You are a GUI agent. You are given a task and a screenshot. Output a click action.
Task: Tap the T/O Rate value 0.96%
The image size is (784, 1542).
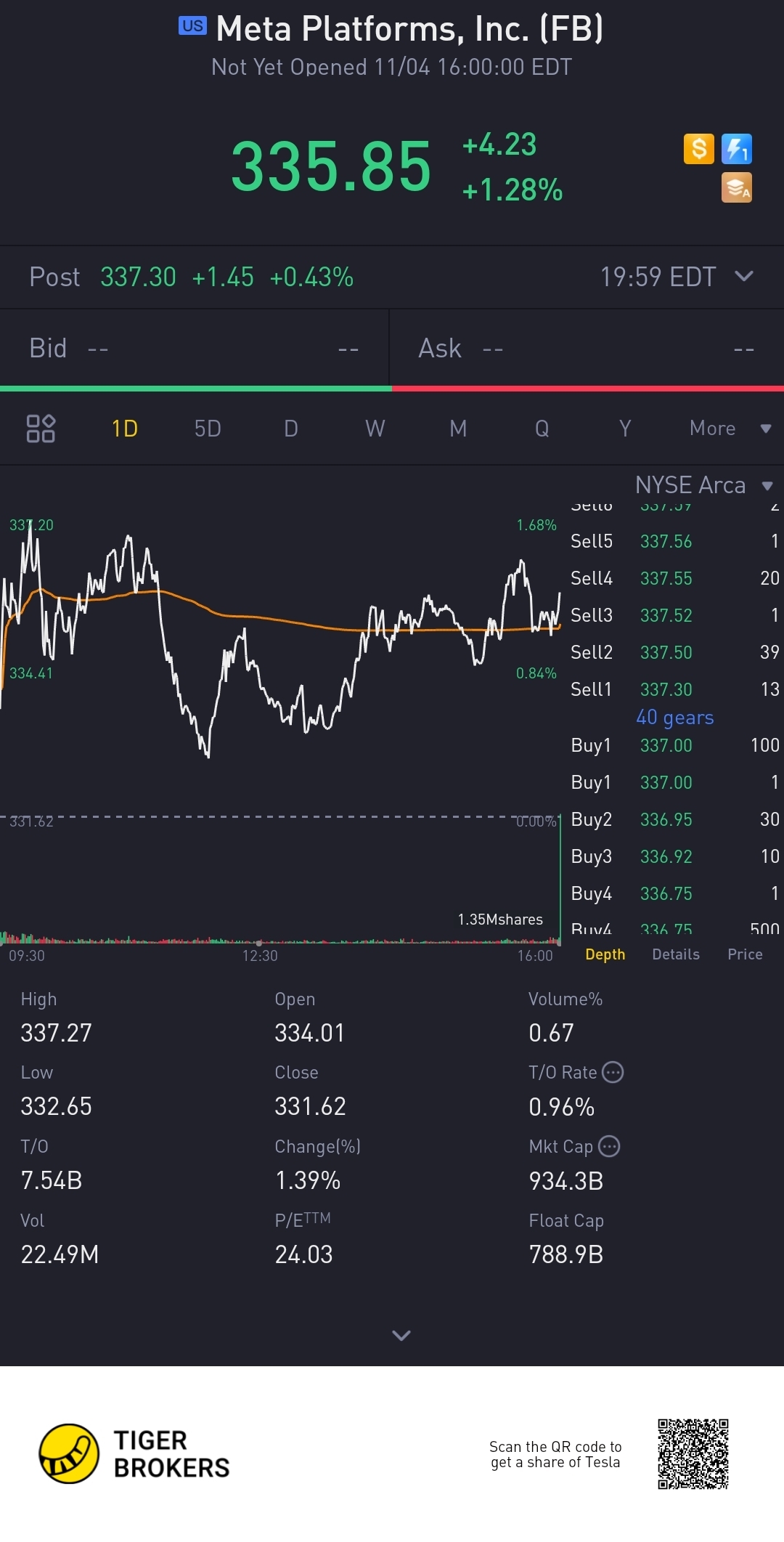click(561, 1107)
